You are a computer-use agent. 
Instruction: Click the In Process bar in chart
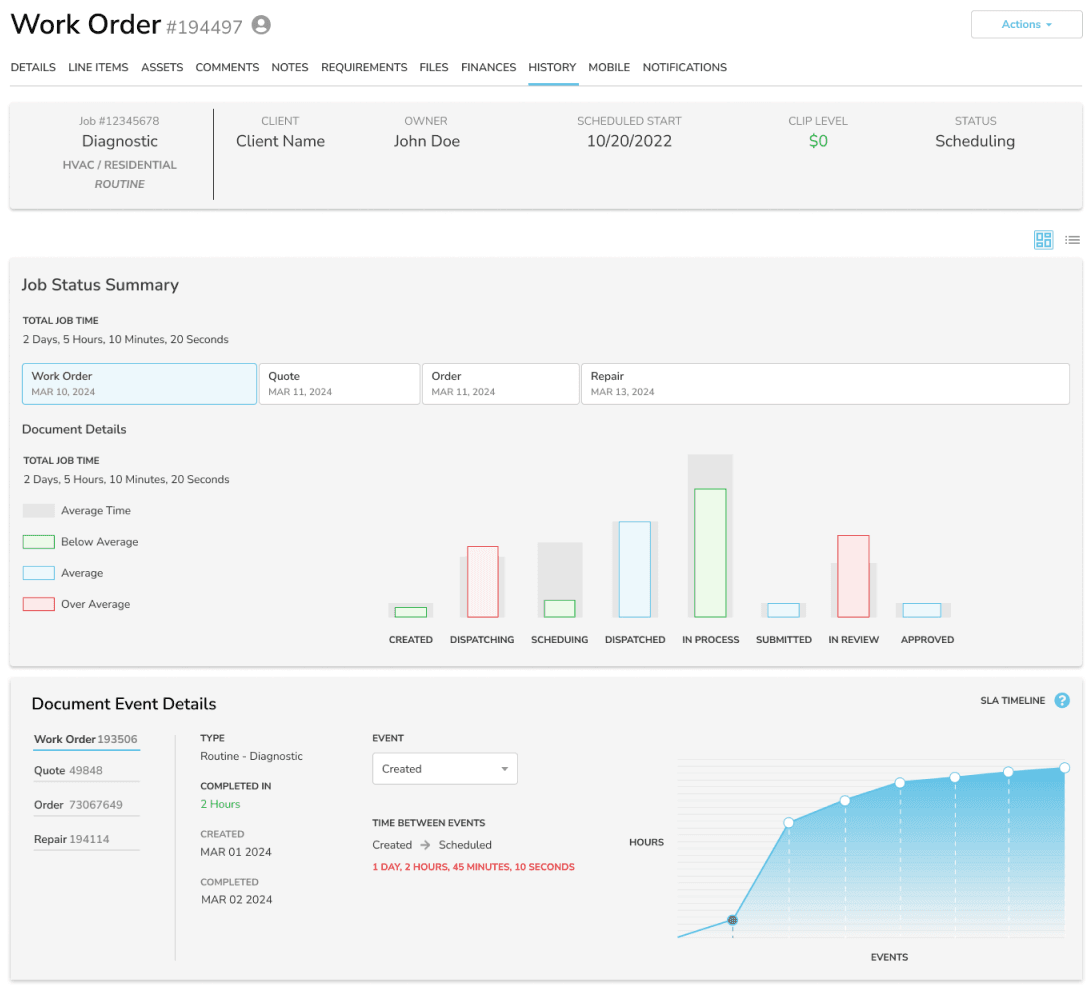point(710,552)
